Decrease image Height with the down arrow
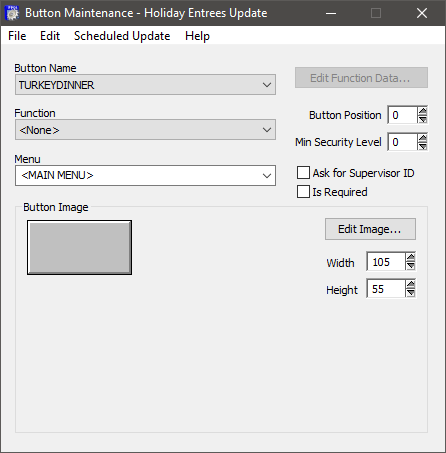 click(x=410, y=293)
